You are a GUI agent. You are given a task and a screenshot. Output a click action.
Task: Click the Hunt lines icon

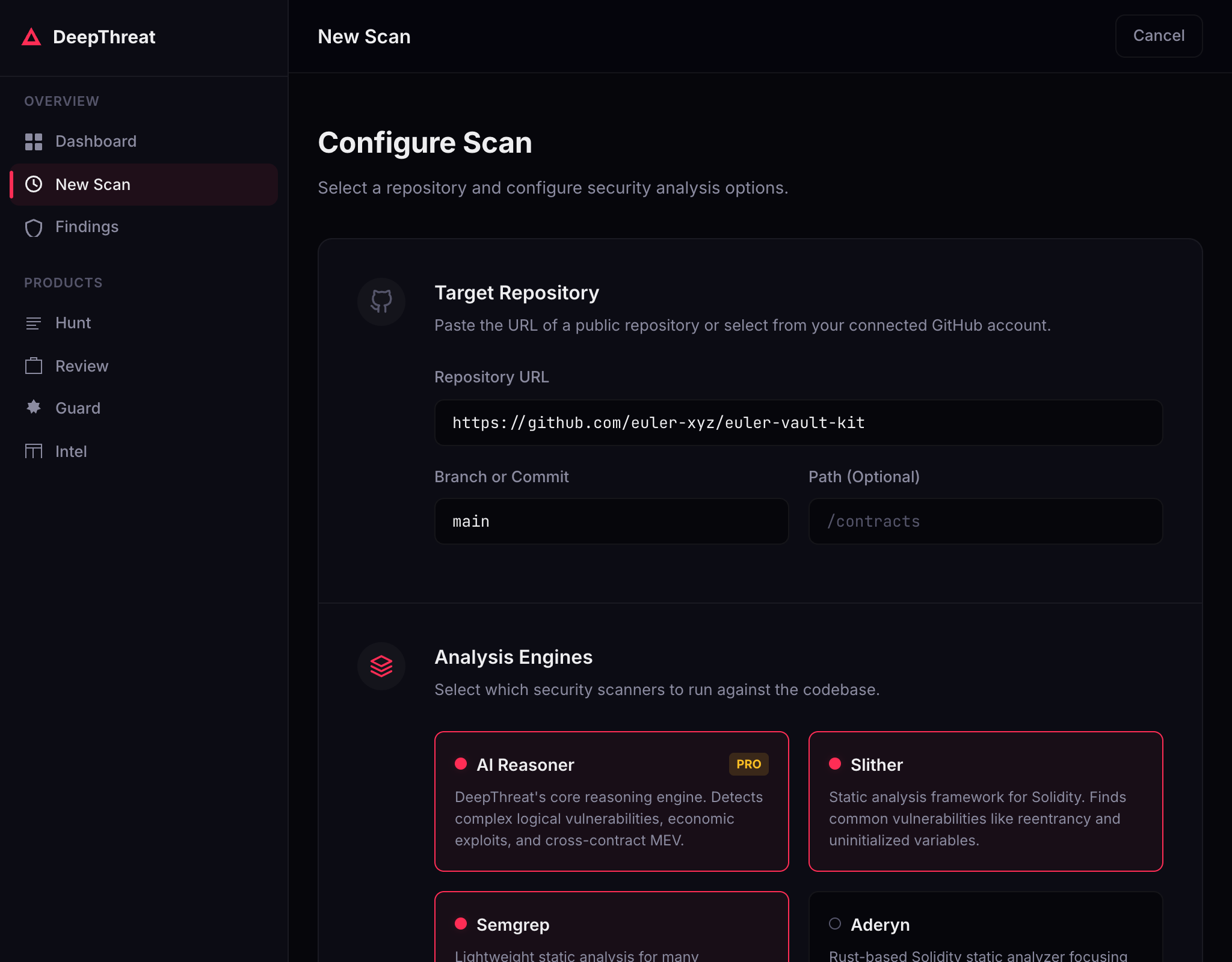click(x=34, y=323)
